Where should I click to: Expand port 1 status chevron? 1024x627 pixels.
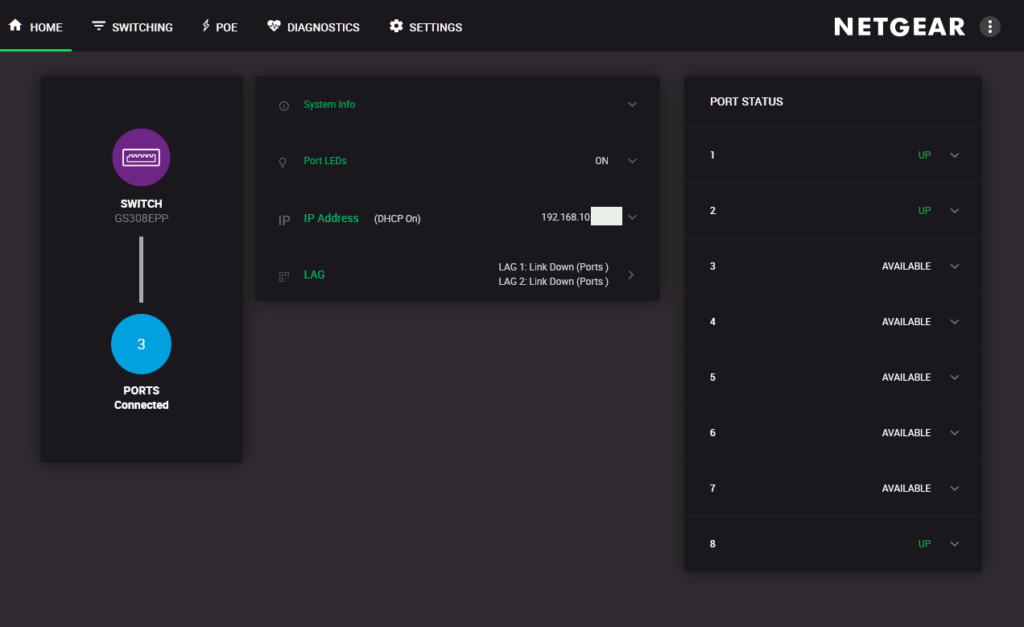(x=955, y=155)
